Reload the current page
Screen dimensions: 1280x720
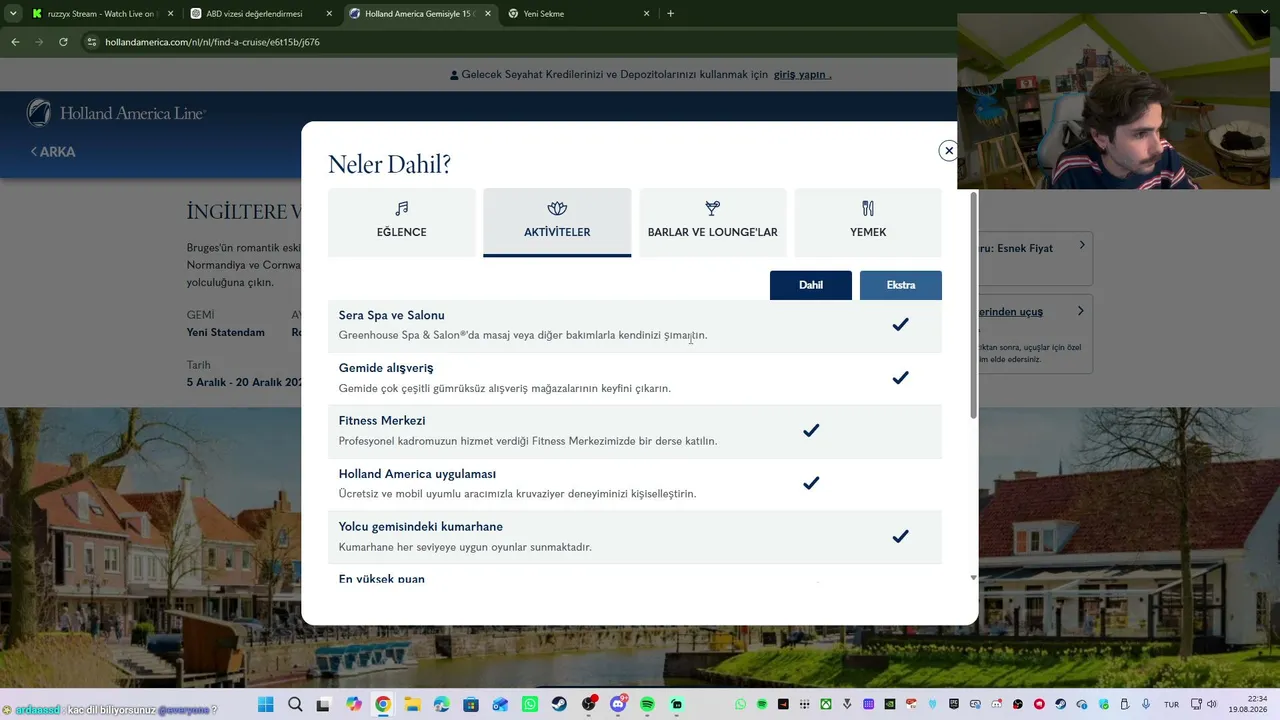(63, 42)
